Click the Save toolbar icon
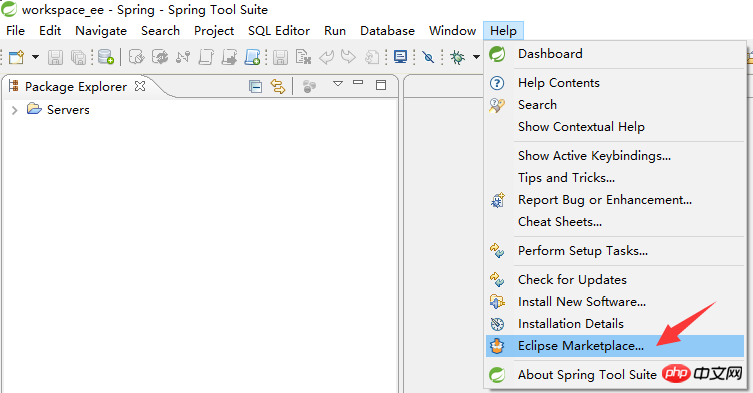Screen dimensions: 753x393 click(x=55, y=57)
